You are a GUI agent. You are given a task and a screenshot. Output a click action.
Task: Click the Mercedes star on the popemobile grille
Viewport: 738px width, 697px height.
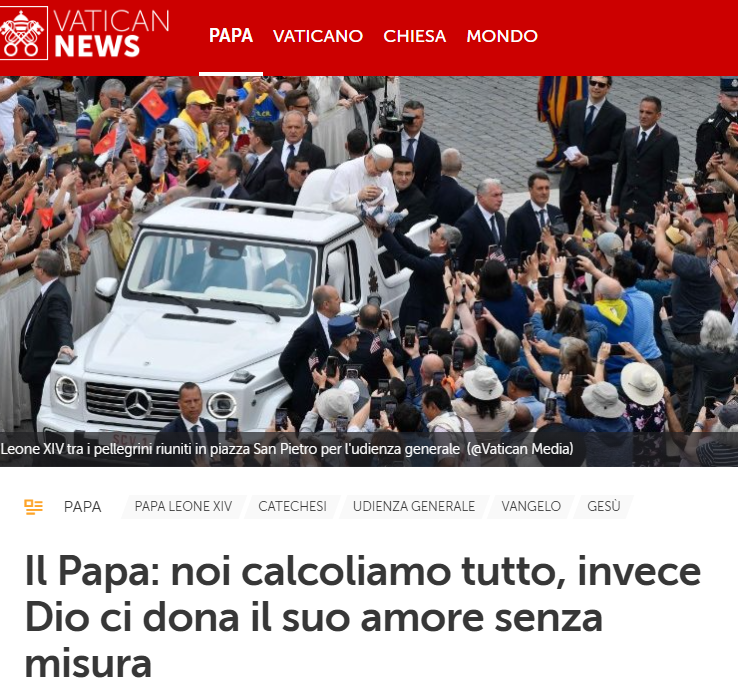[x=137, y=404]
